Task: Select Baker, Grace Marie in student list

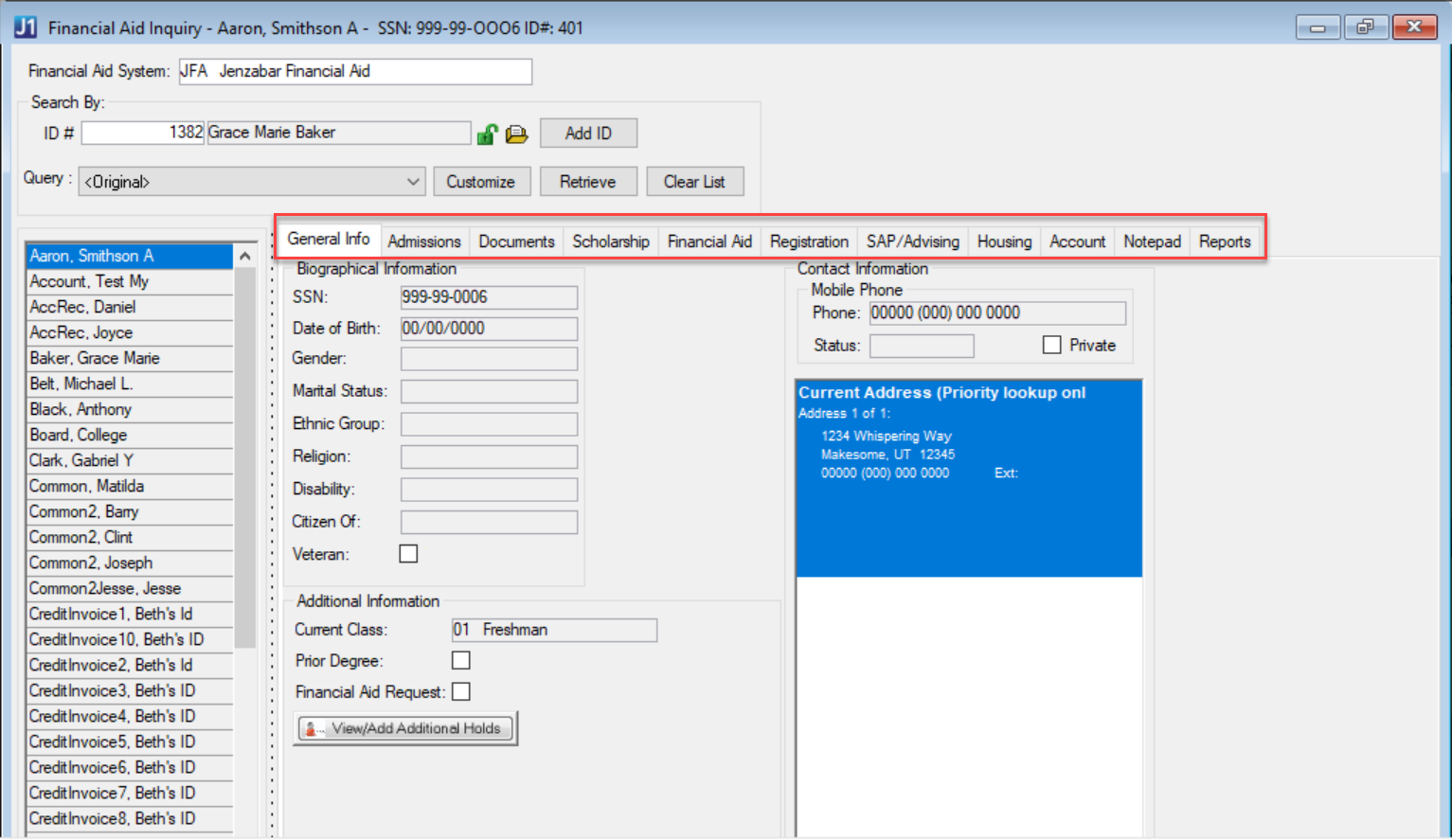Action: click(95, 359)
